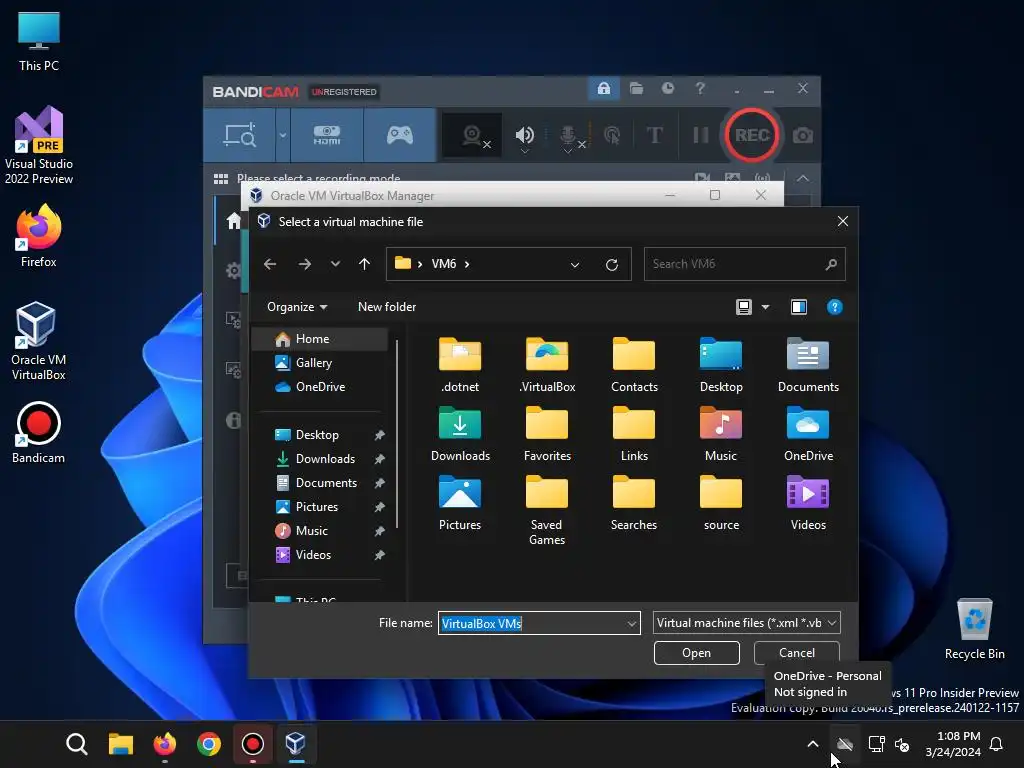Image resolution: width=1024 pixels, height=768 pixels.
Task: Toggle Bandicam speaker sound icon
Action: coord(524,136)
